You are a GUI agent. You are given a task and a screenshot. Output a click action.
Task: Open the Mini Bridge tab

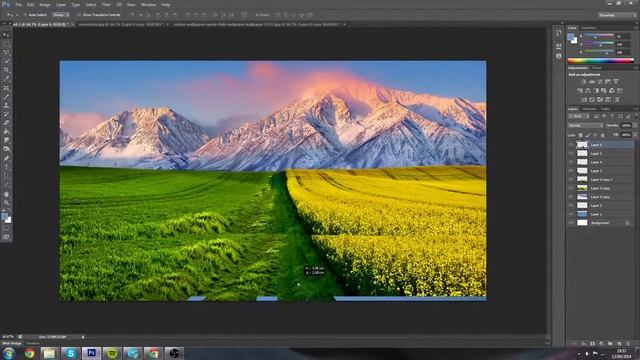[12, 344]
